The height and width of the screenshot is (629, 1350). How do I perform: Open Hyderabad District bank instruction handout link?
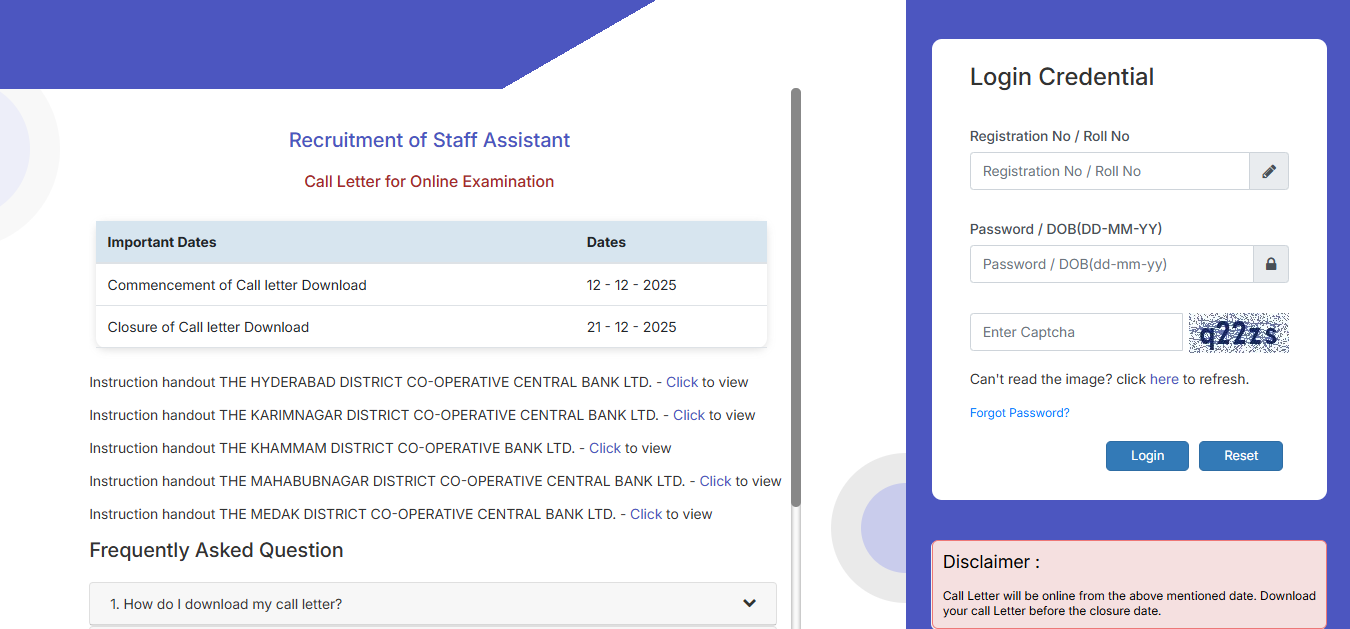(x=682, y=382)
